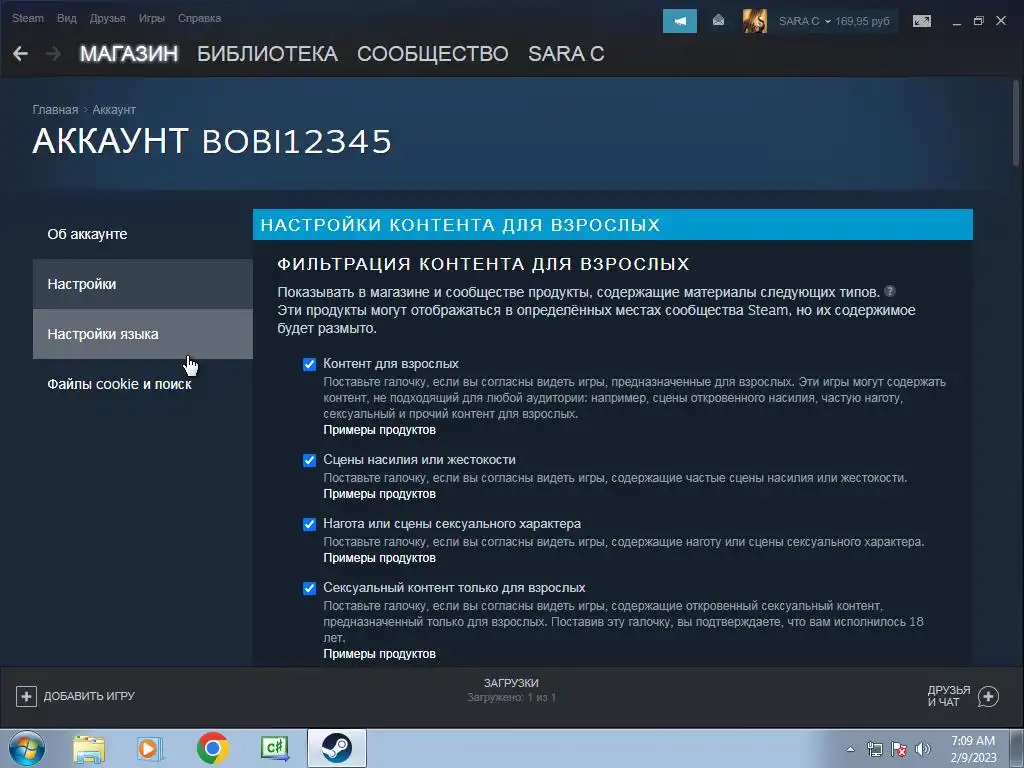
Task: Open the announcements megaphone icon
Action: point(679,21)
